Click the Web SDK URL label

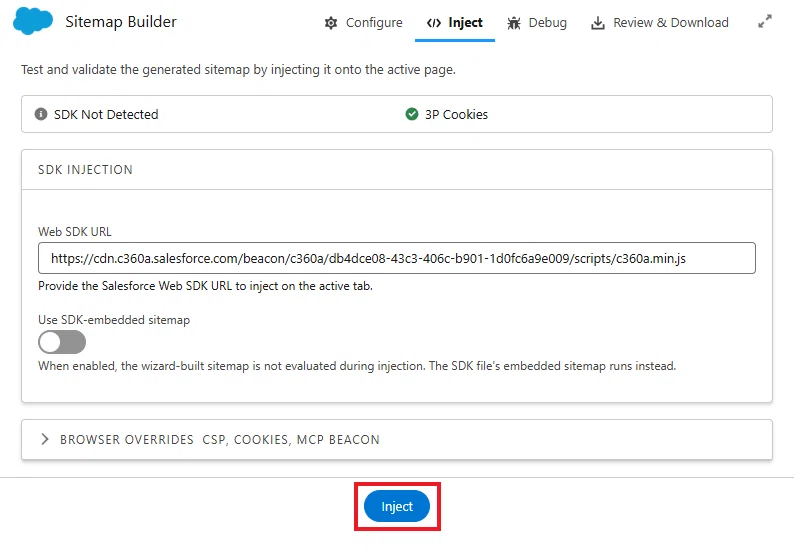tap(75, 231)
